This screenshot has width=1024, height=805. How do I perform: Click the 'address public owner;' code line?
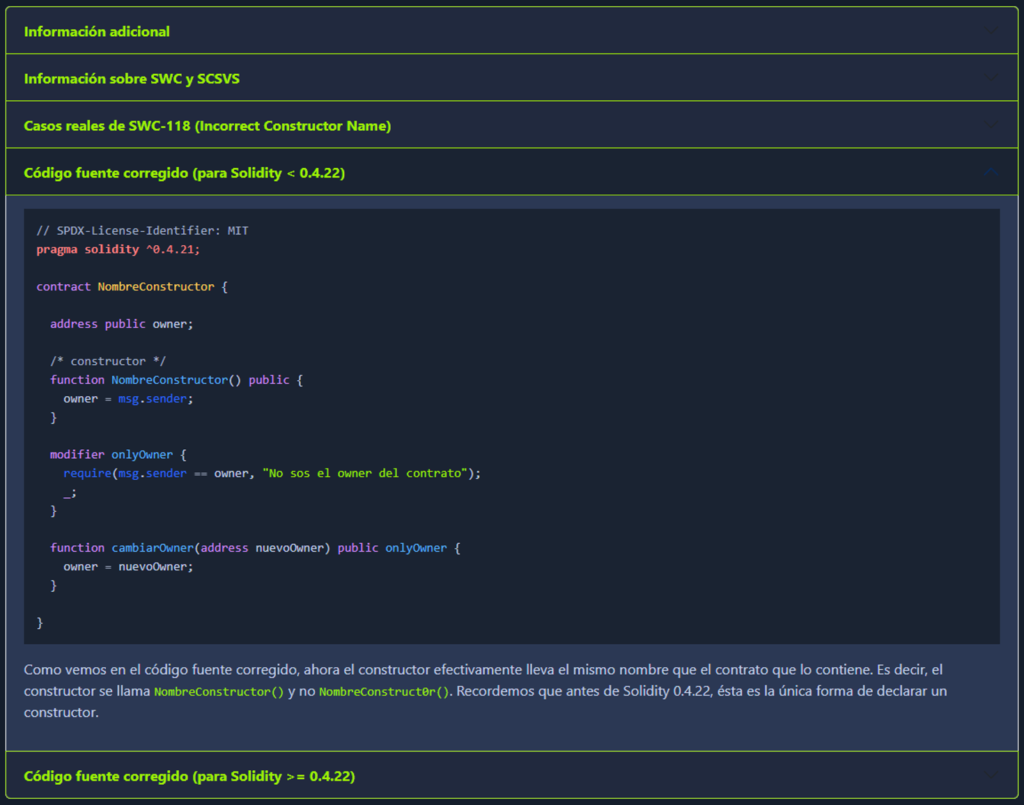(x=121, y=324)
